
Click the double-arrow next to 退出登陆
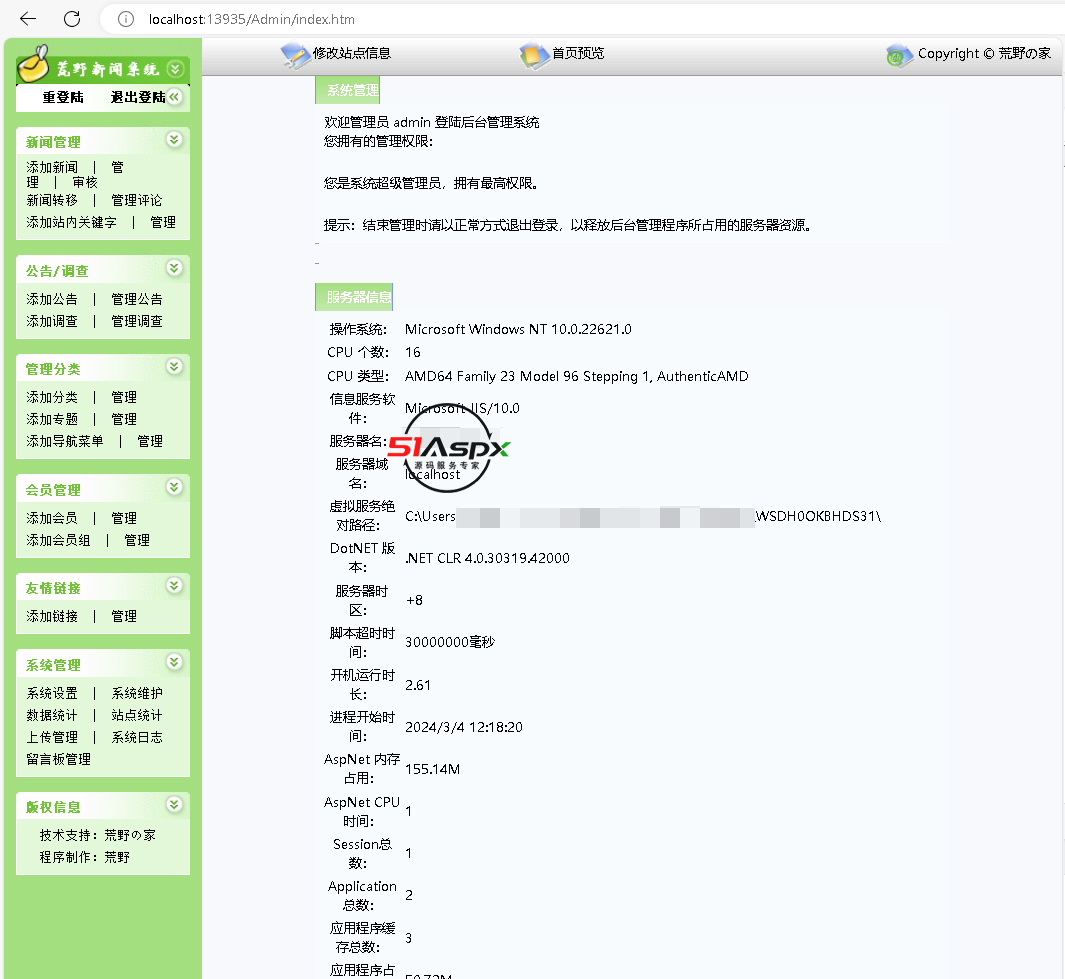tap(175, 97)
